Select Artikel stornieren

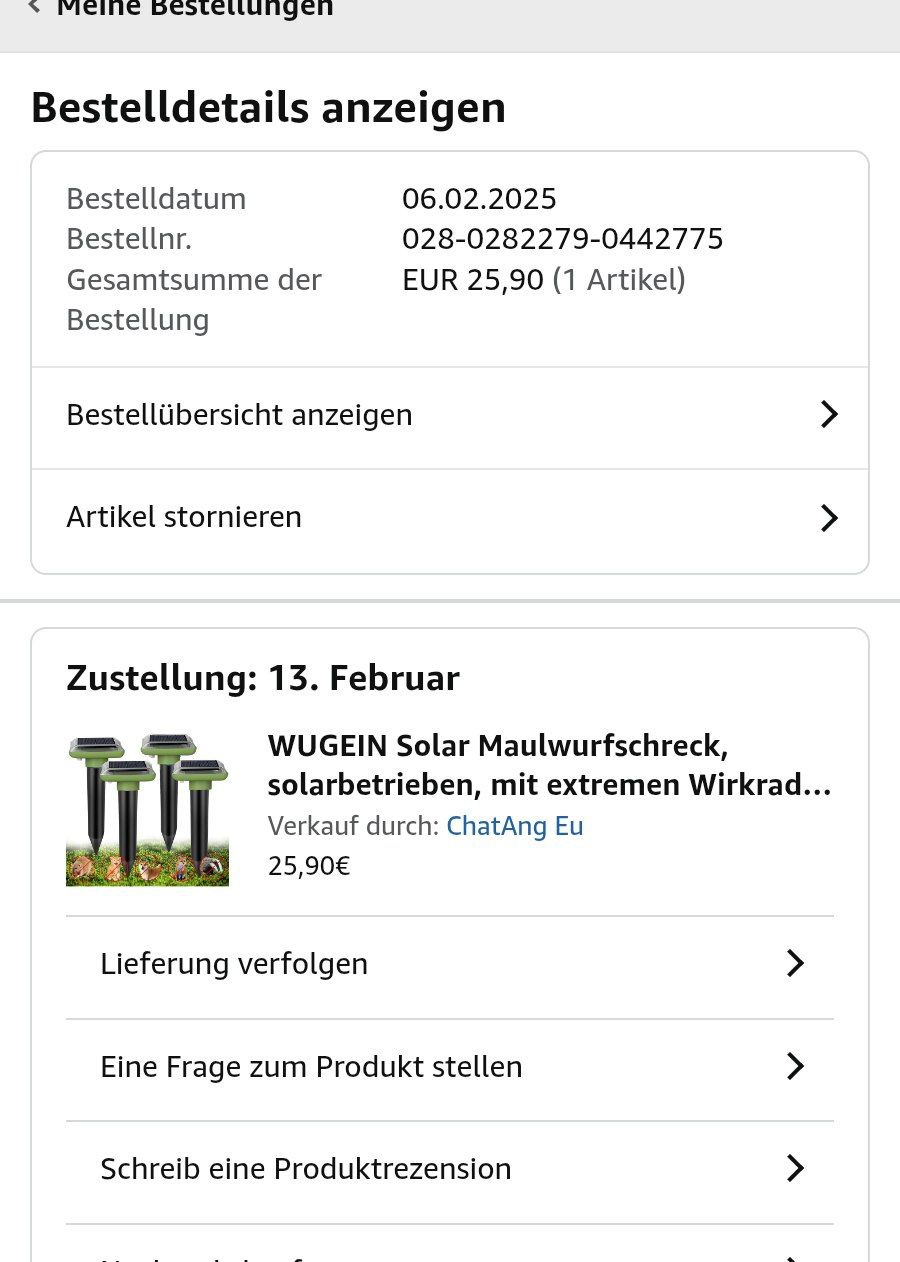point(184,517)
